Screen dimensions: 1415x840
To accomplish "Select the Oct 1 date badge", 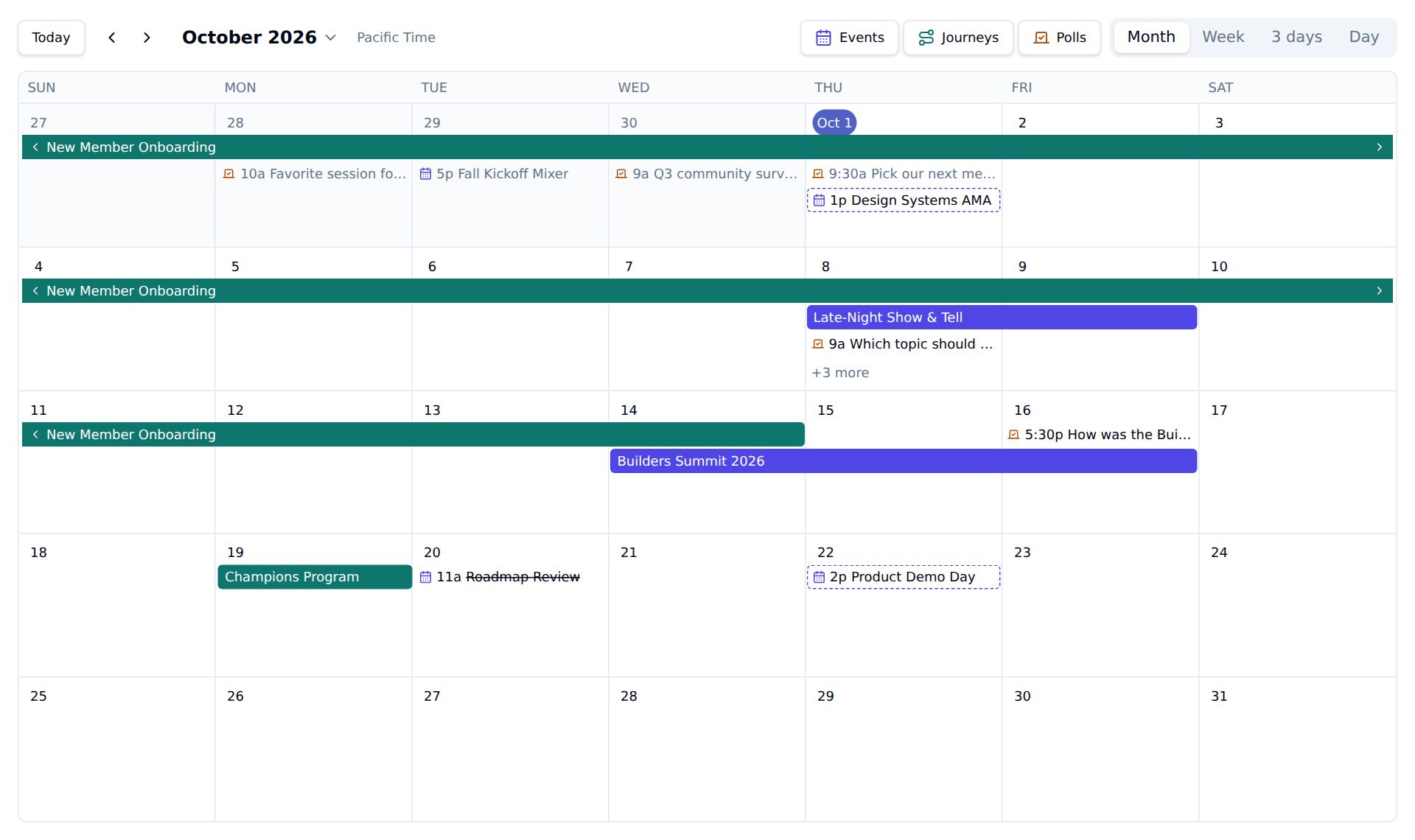I will [x=834, y=123].
